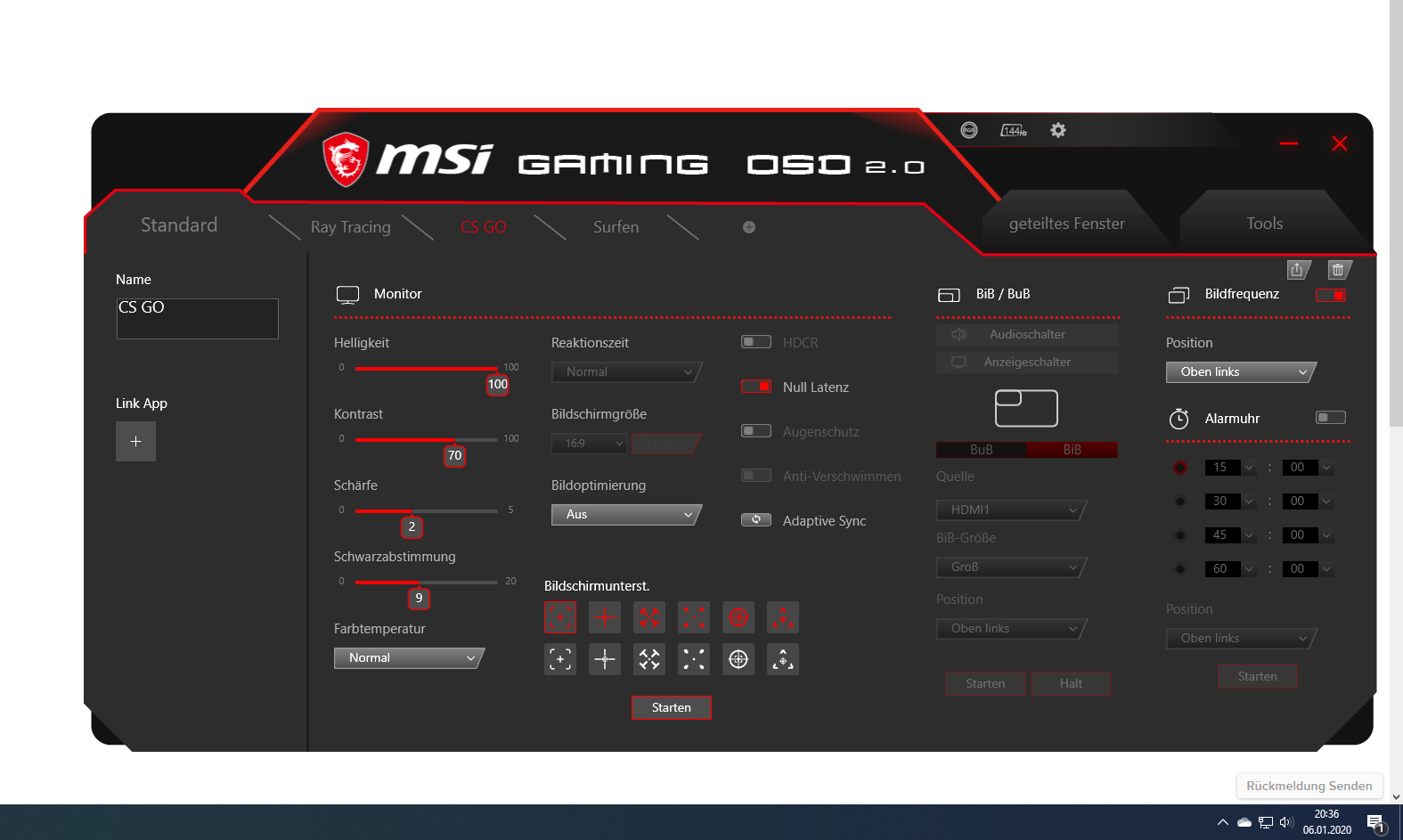
Task: Open the Quelle HDMI1 dropdown
Action: 1011,510
